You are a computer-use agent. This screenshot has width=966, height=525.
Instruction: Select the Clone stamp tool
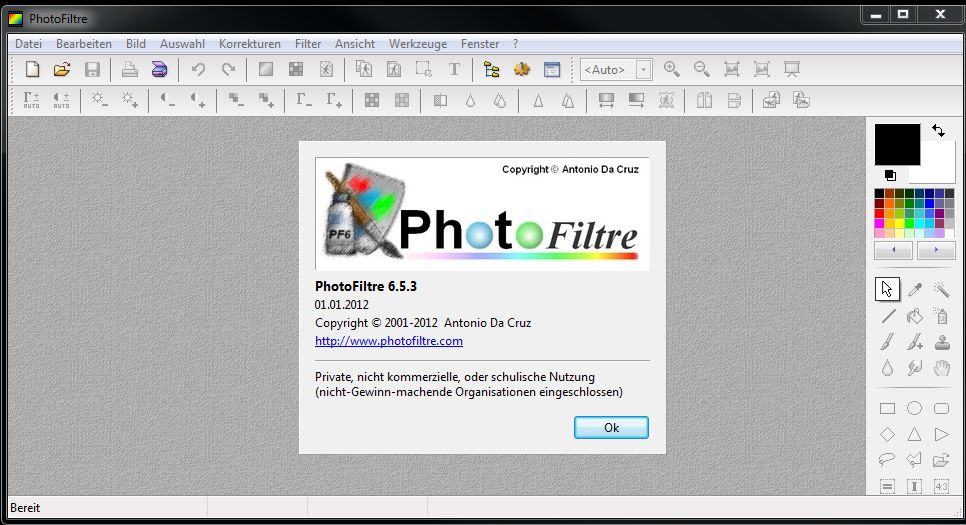point(941,342)
